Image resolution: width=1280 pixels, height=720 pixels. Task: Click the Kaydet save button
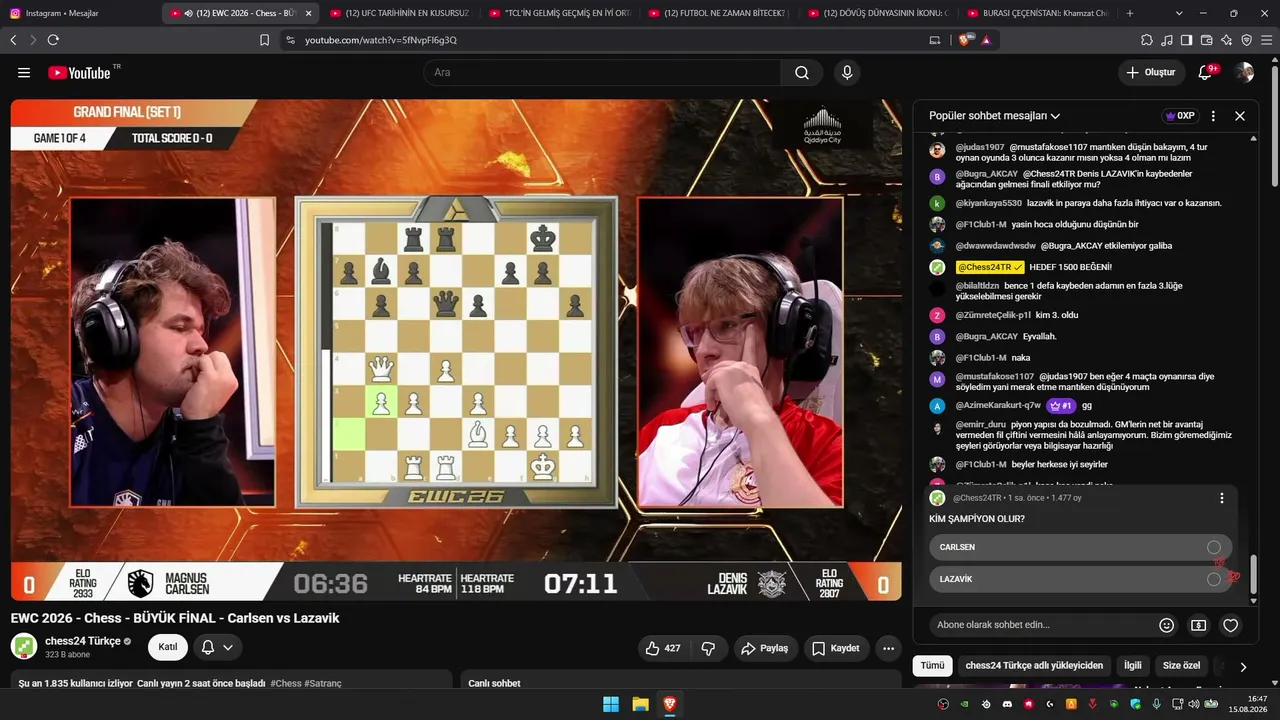[835, 648]
